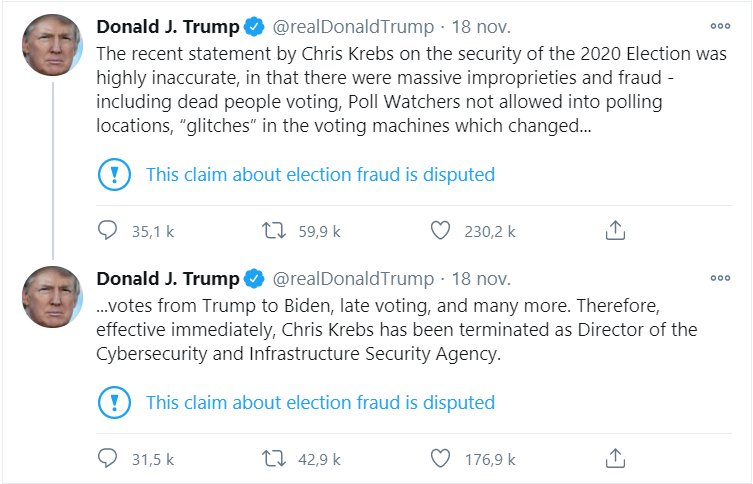This screenshot has height=484, width=753.
Task: Share the second tweet via upload icon
Action: pos(616,459)
